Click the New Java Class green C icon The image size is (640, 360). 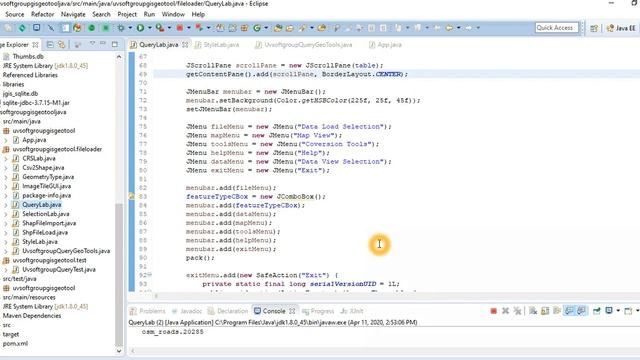point(257,28)
